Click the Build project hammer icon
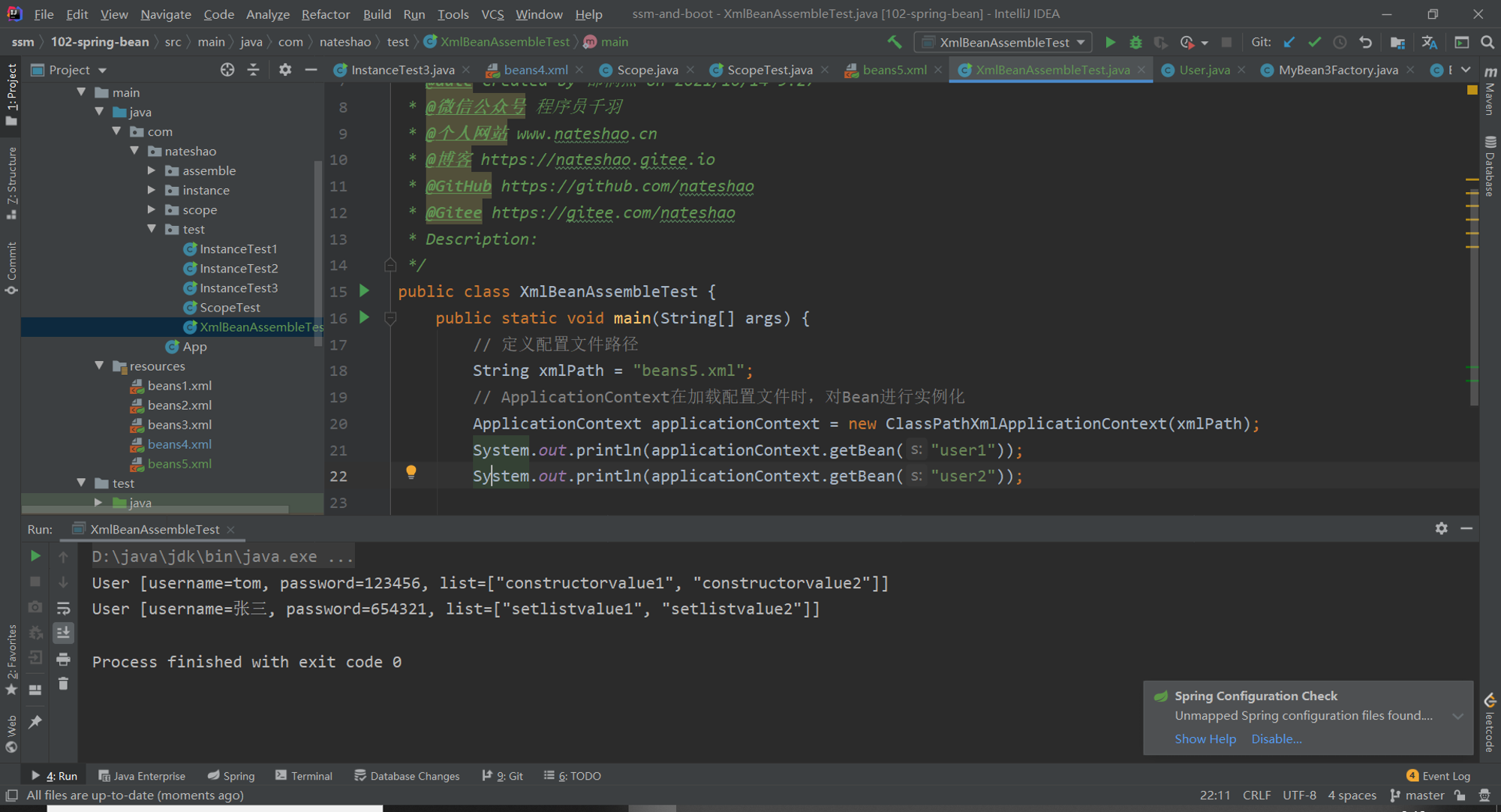 pyautogui.click(x=895, y=42)
